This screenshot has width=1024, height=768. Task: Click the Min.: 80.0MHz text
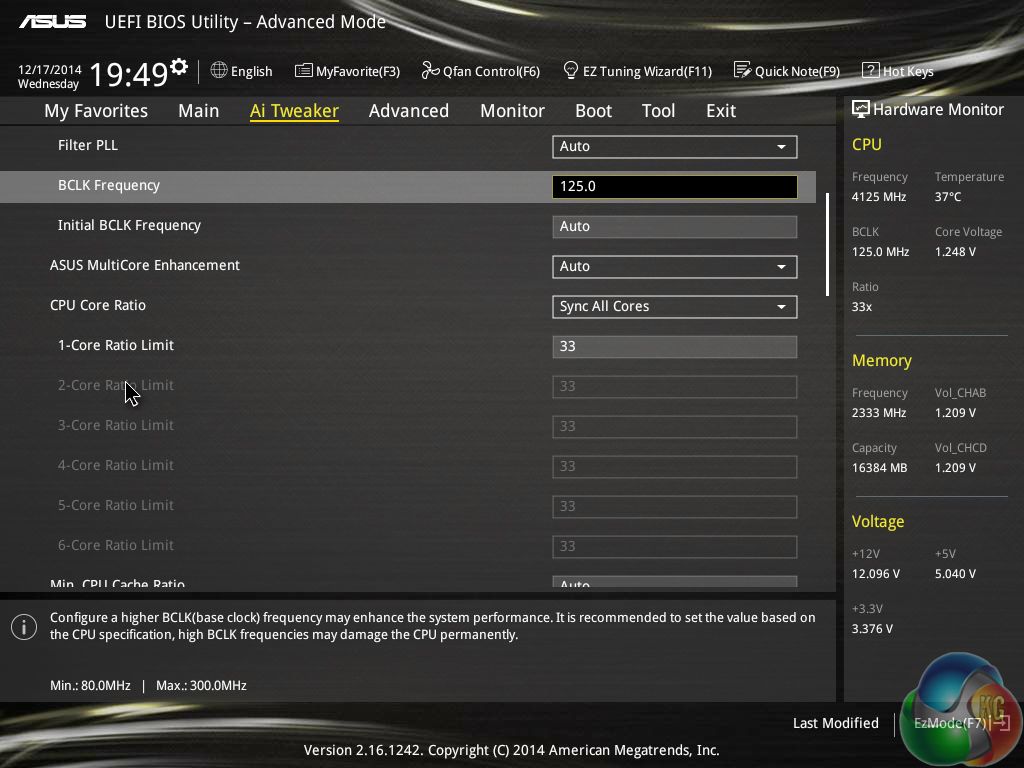pyautogui.click(x=90, y=686)
